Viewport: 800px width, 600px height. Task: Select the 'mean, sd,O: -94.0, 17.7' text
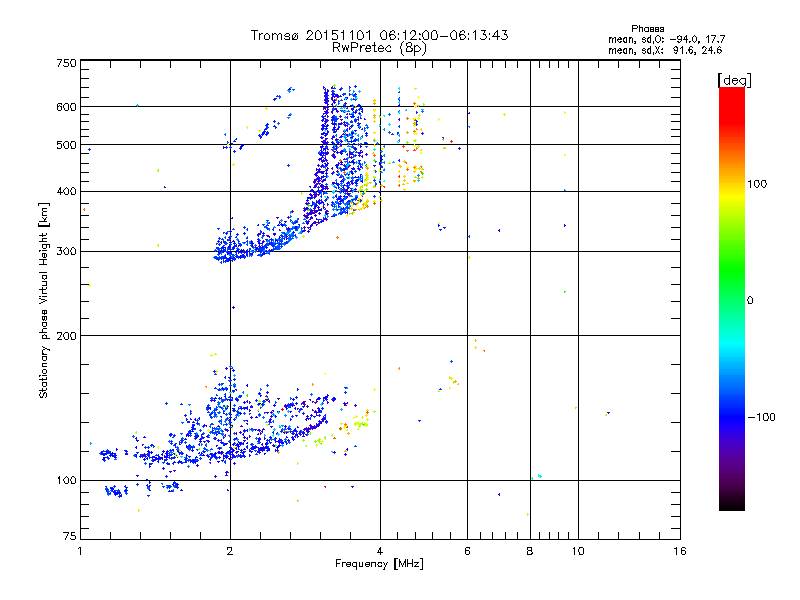coord(666,39)
